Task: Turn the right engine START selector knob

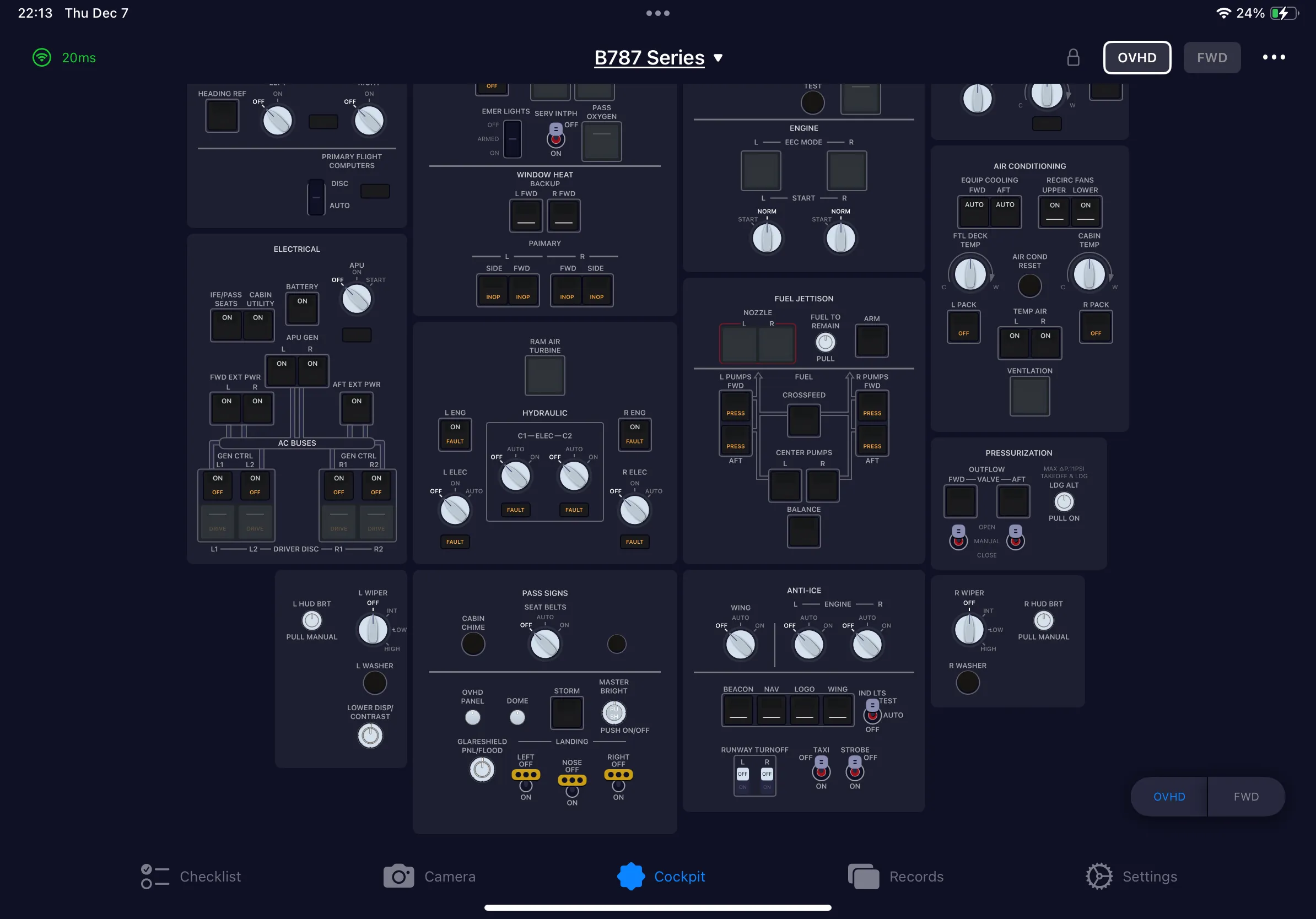Action: tap(841, 239)
